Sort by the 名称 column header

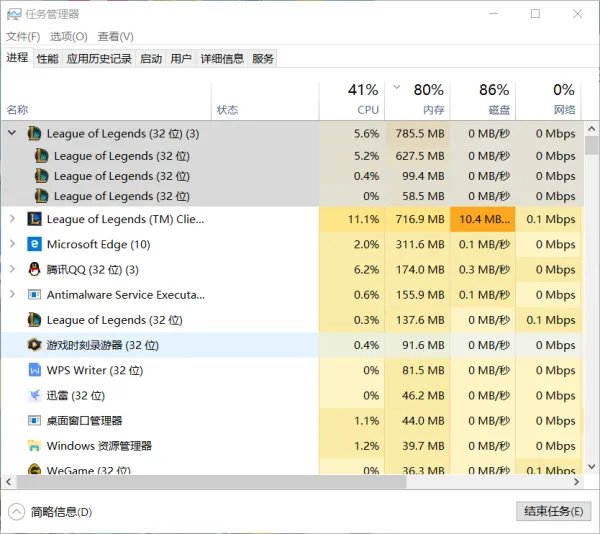pyautogui.click(x=106, y=101)
